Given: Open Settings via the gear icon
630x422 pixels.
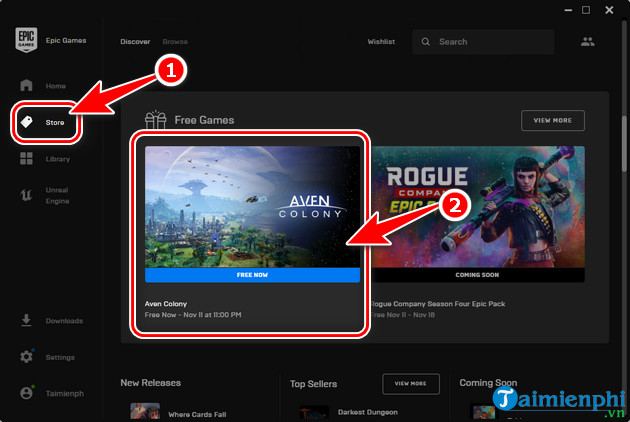Looking at the screenshot, I should coord(27,356).
